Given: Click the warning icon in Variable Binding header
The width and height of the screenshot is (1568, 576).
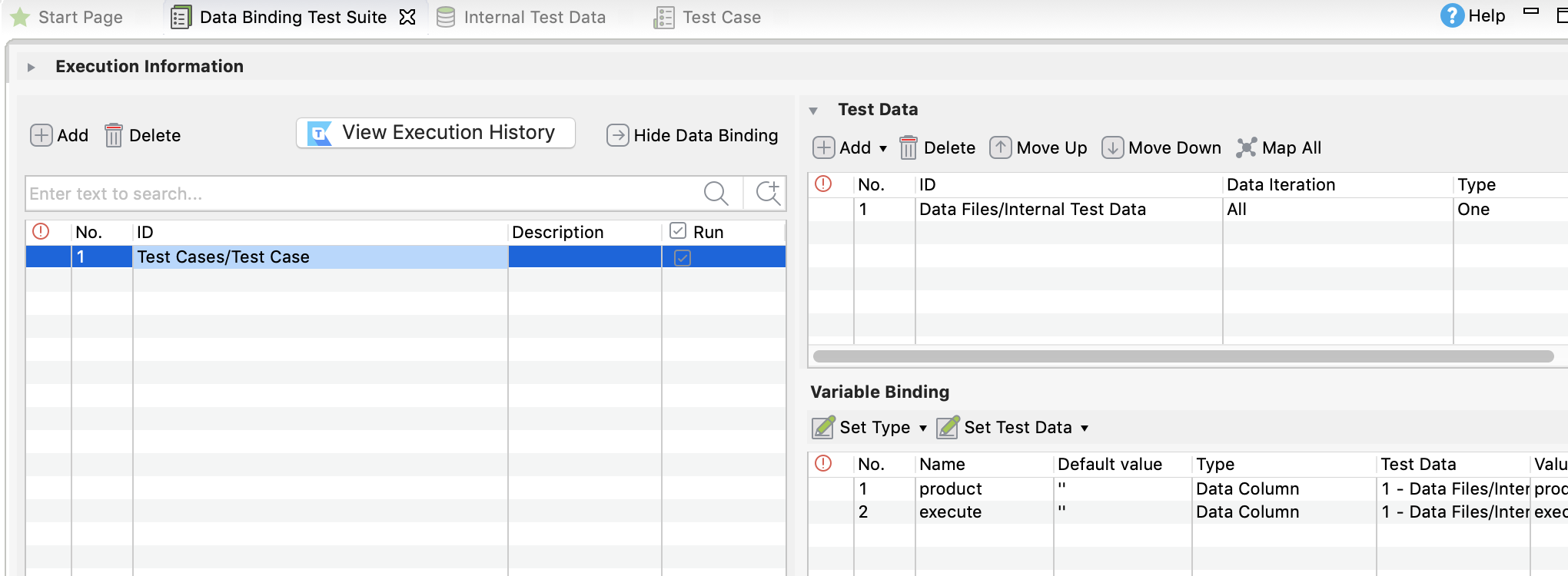Looking at the screenshot, I should coord(823,463).
